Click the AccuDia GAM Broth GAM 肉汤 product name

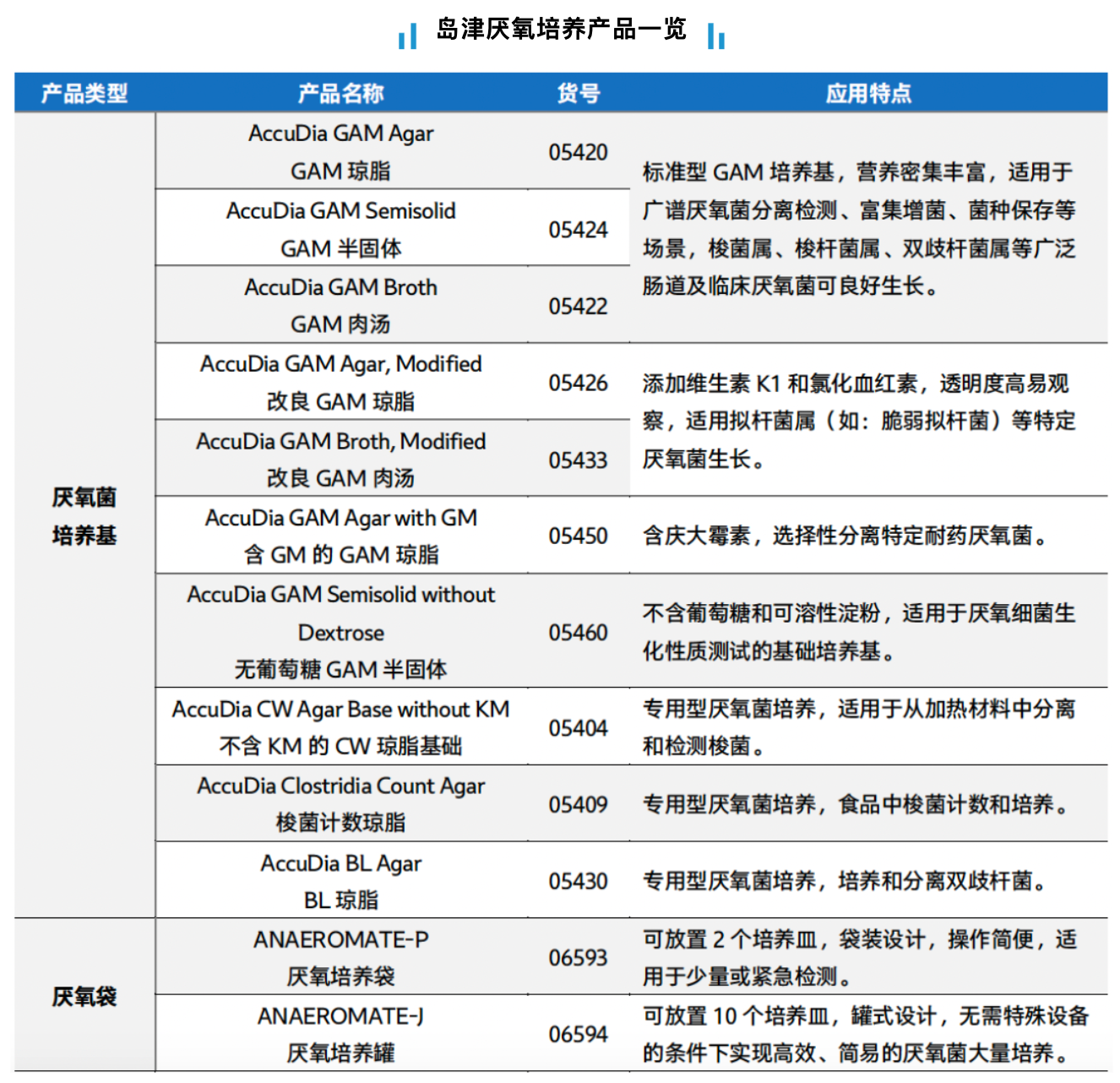click(x=341, y=306)
